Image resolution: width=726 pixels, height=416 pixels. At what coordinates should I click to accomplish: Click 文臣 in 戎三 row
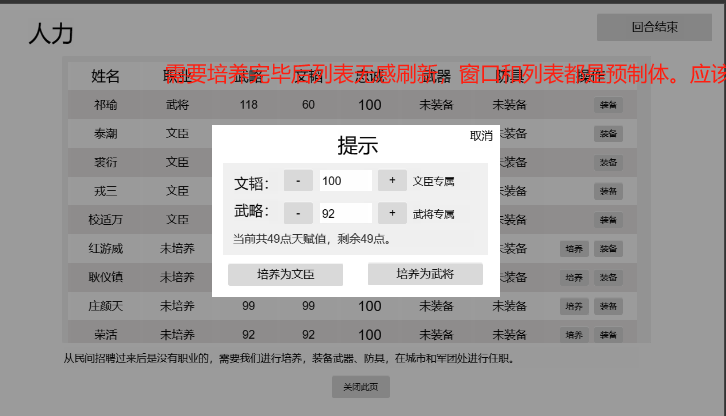click(177, 191)
